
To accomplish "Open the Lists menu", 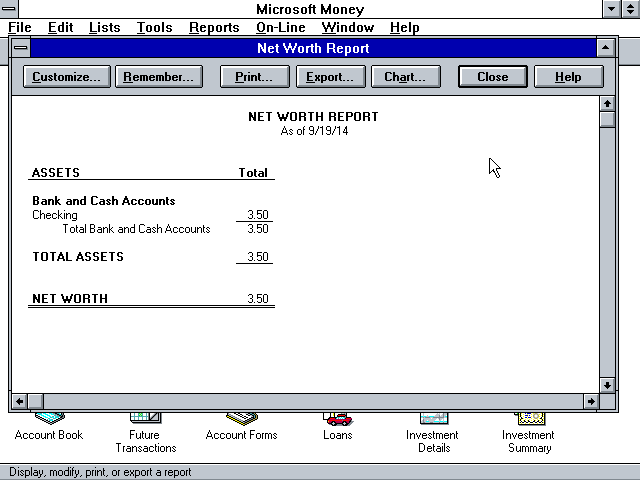I will click(x=105, y=28).
